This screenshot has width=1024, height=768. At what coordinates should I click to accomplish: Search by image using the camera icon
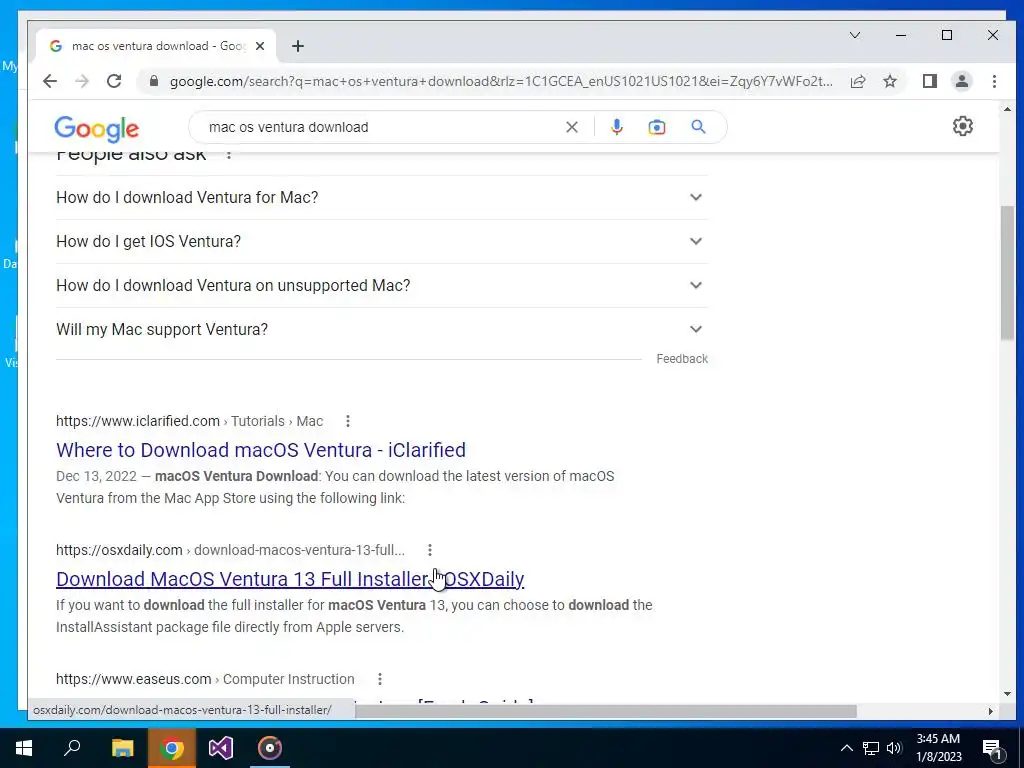[x=656, y=127]
